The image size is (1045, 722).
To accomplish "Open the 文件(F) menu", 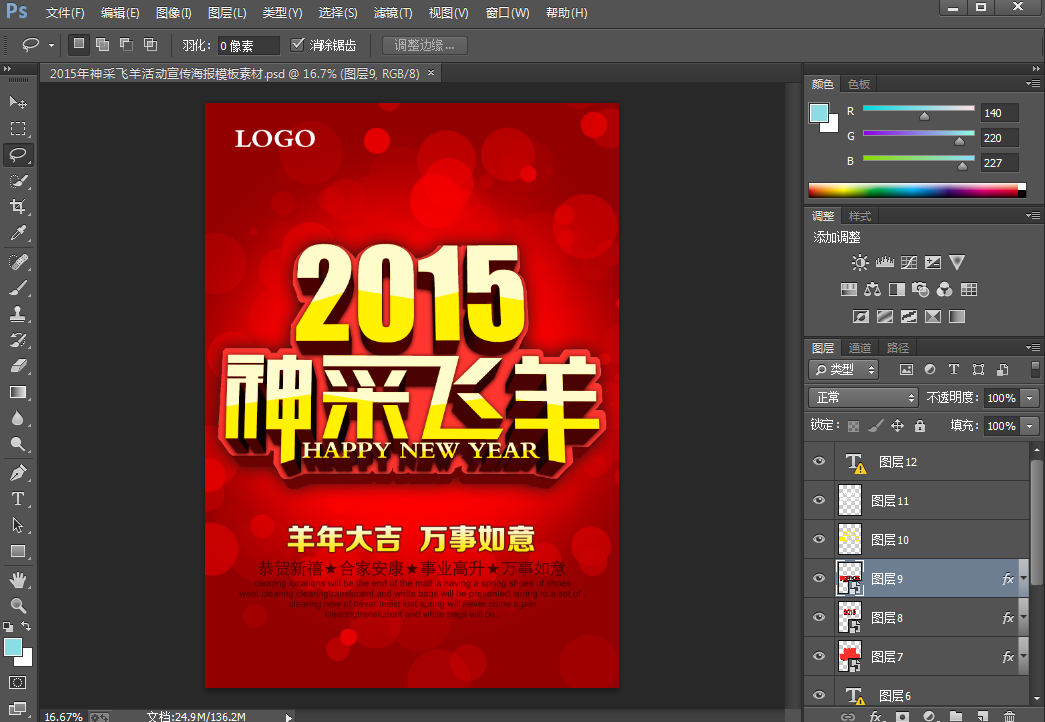I will click(x=65, y=13).
